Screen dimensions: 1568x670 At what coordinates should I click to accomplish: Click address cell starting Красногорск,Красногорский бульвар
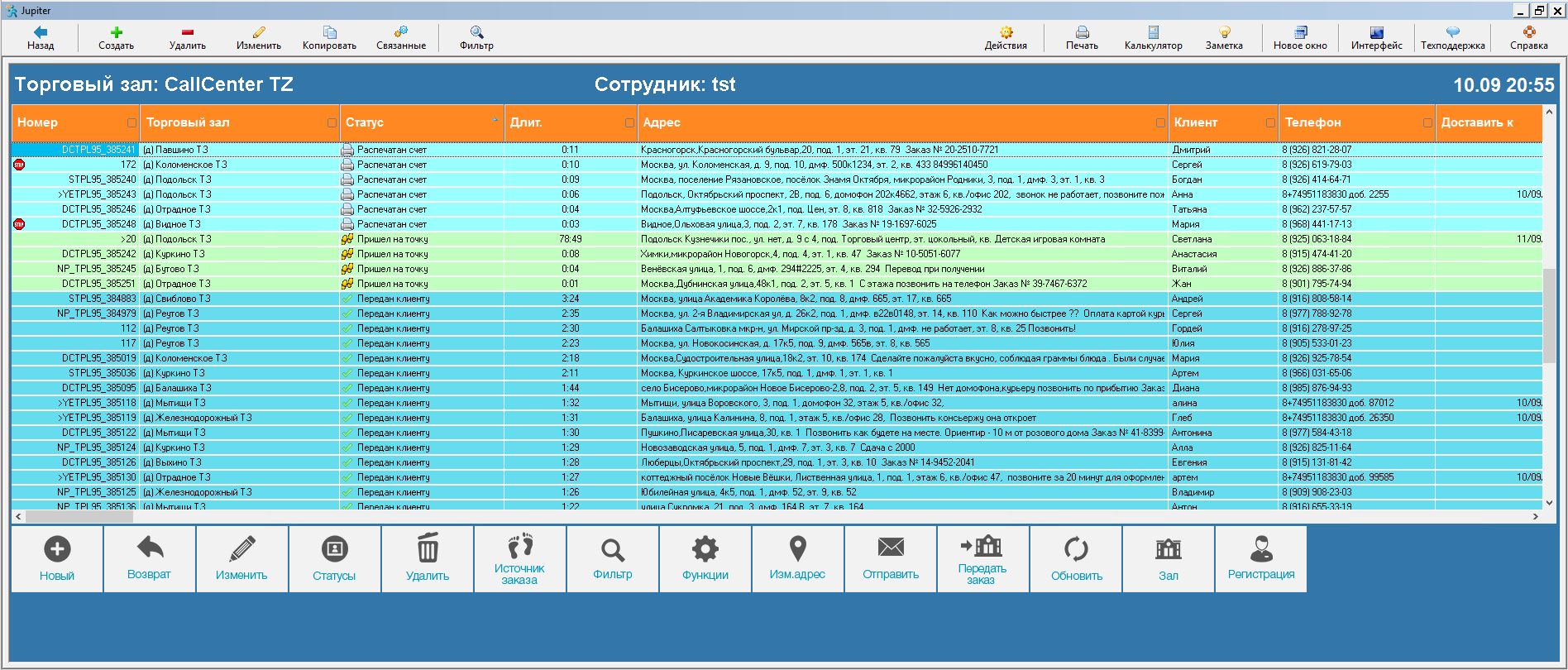coord(902,150)
